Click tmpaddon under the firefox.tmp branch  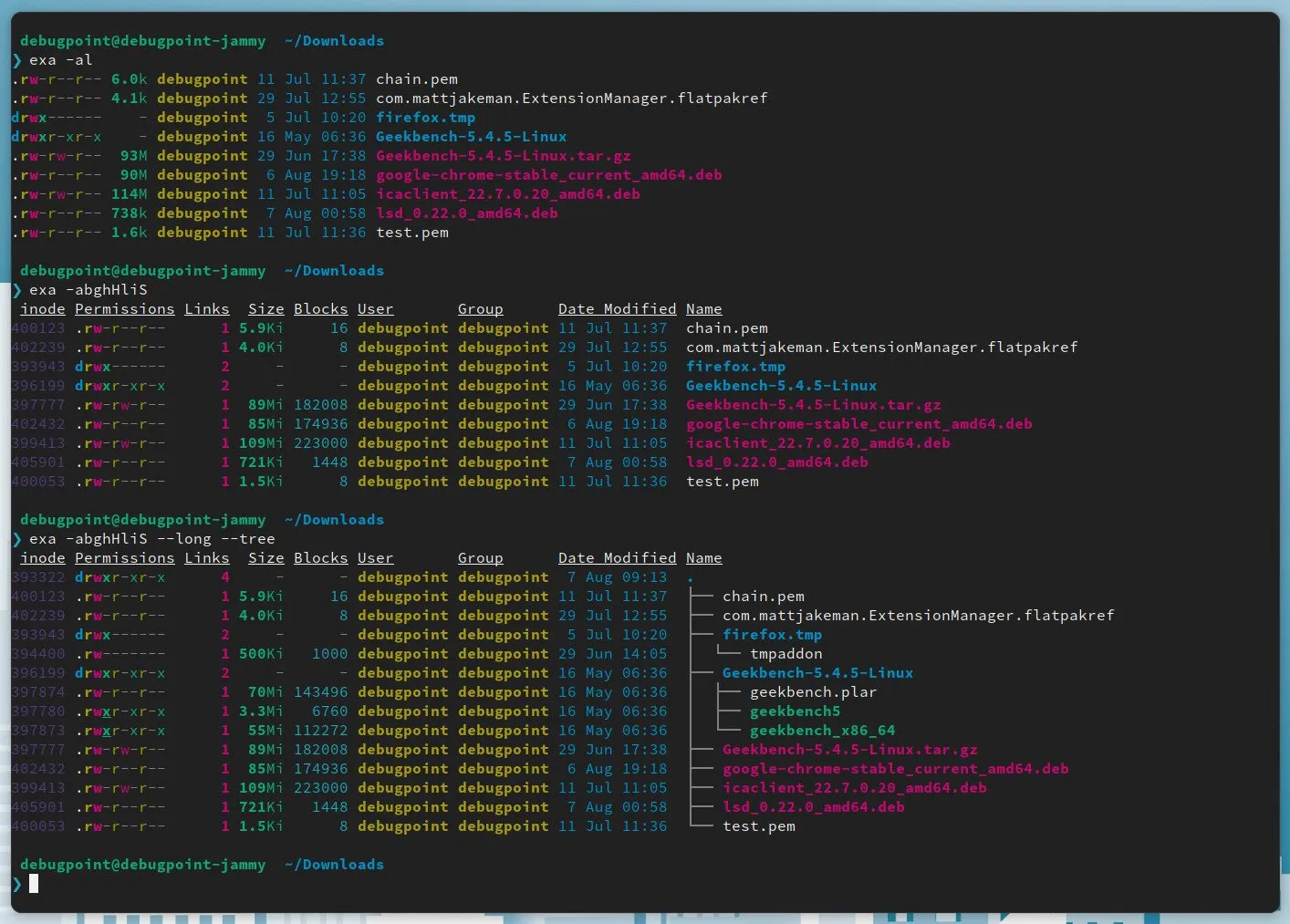click(785, 653)
